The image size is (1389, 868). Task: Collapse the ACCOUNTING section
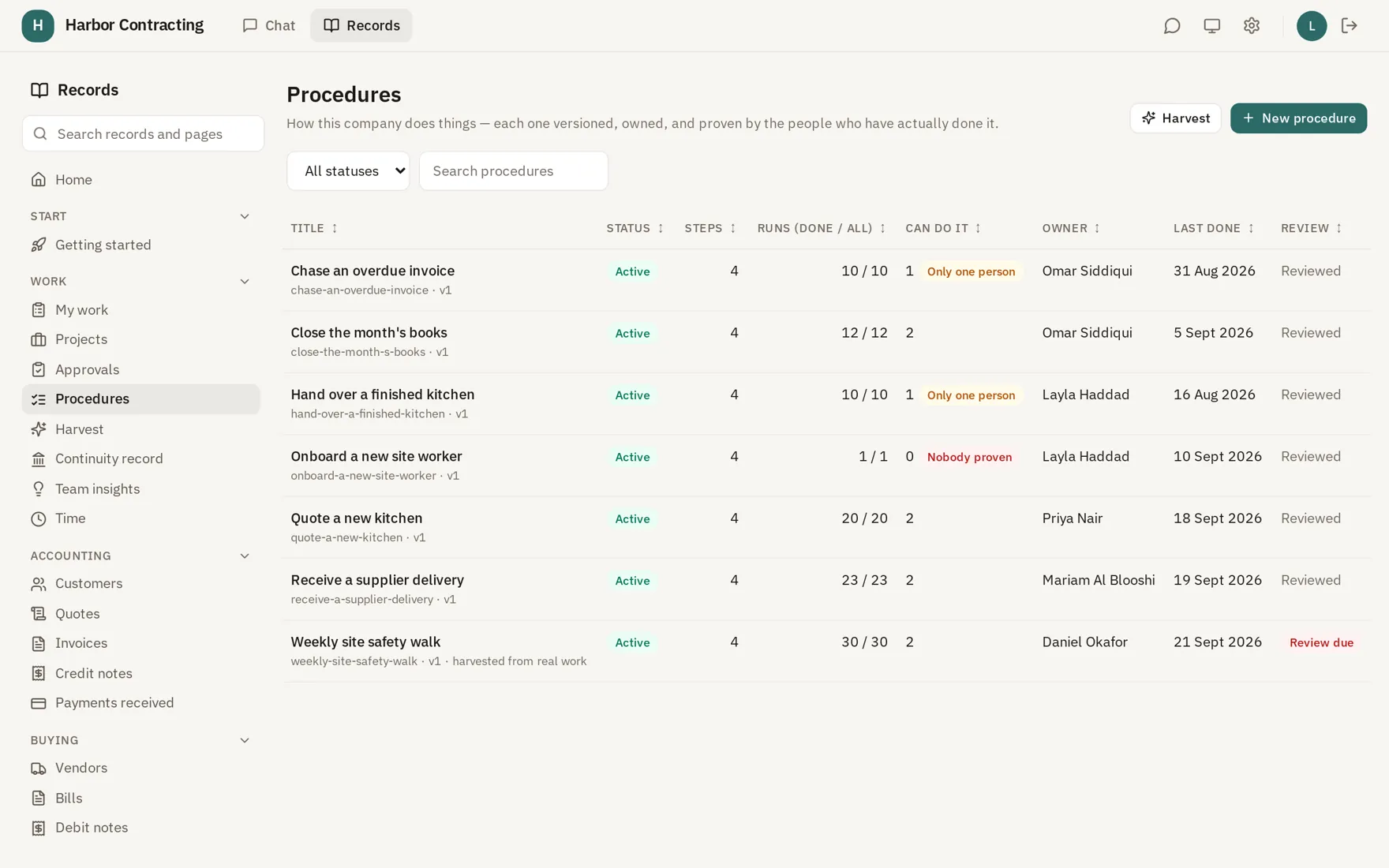tap(245, 556)
